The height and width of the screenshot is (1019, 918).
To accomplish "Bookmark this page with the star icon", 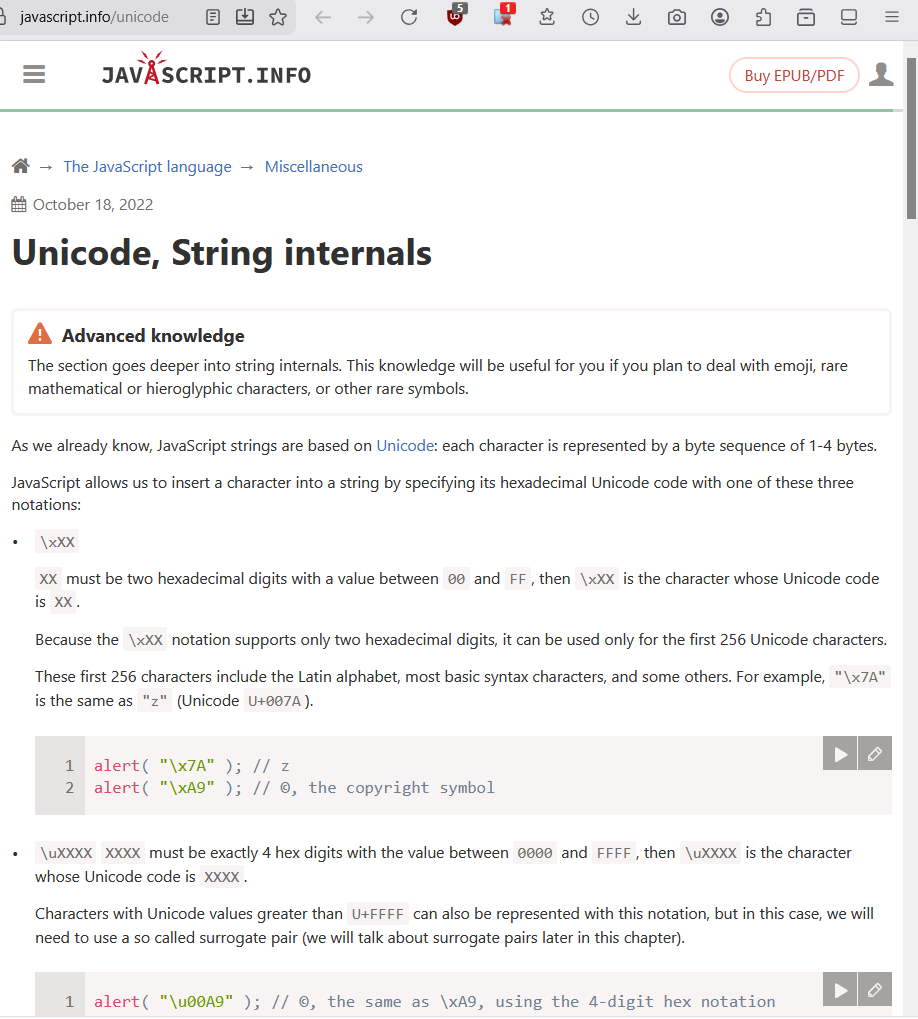I will (x=278, y=17).
